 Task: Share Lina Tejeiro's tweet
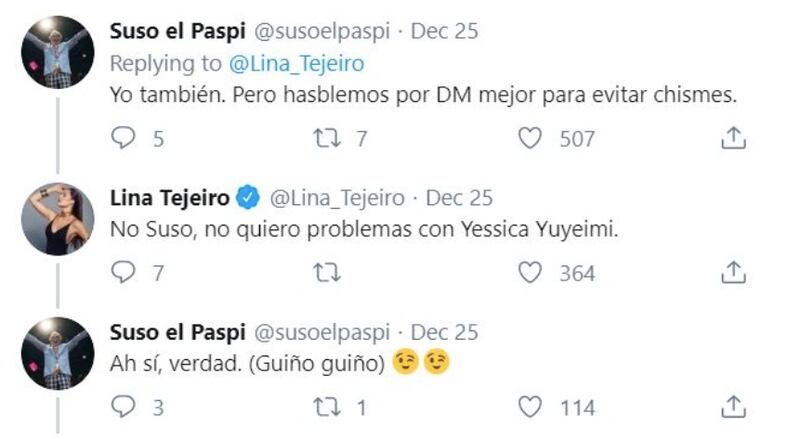coord(733,272)
